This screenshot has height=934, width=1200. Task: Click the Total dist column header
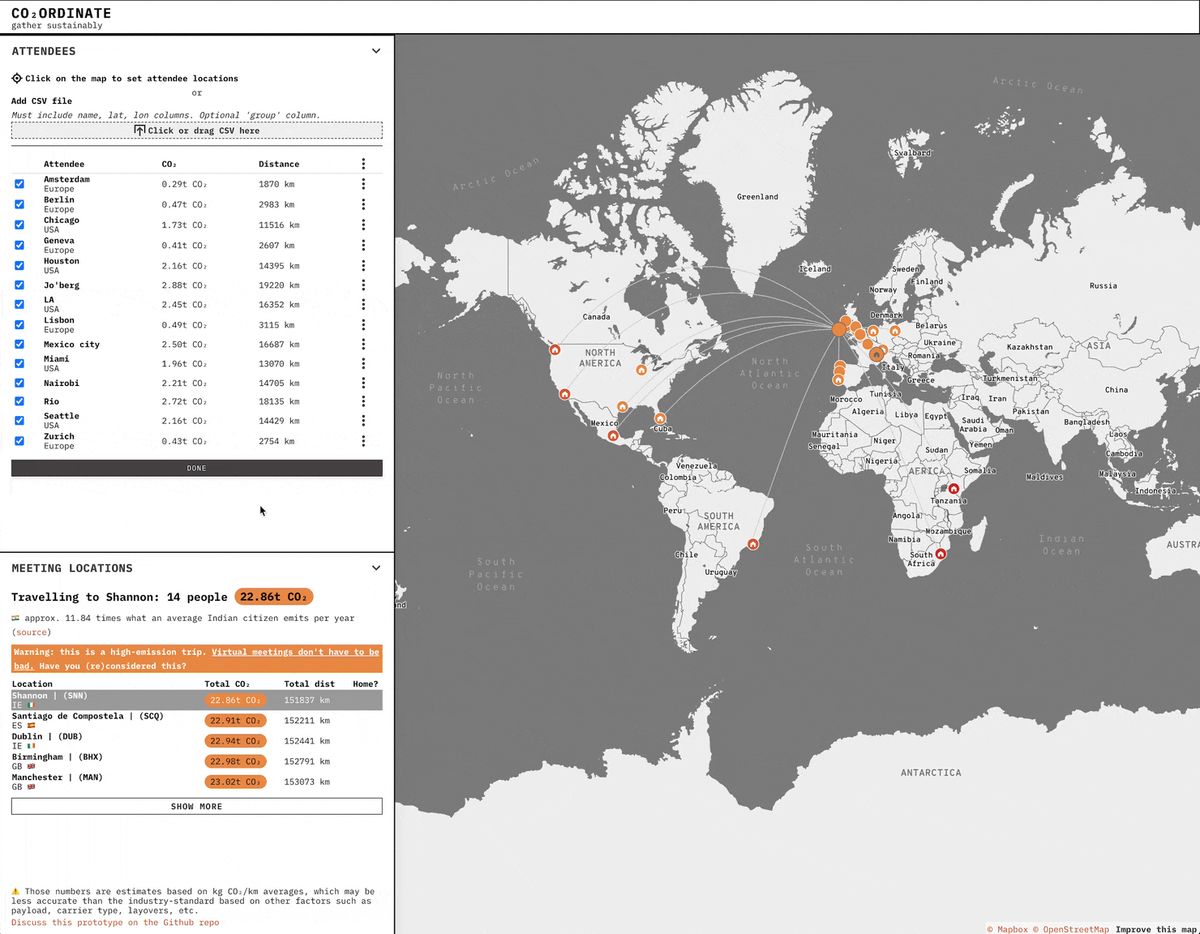click(310, 684)
